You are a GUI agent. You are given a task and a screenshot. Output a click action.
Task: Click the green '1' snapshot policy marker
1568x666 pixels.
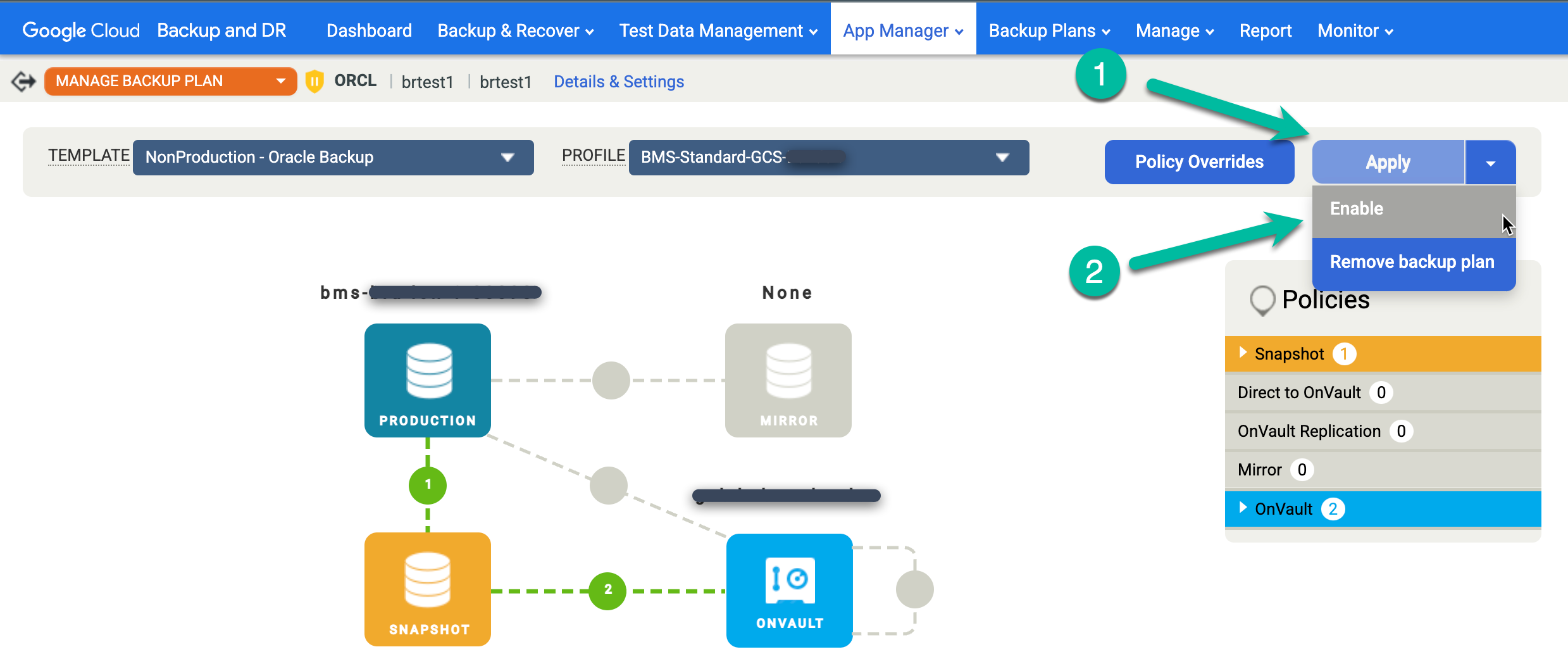tap(427, 484)
